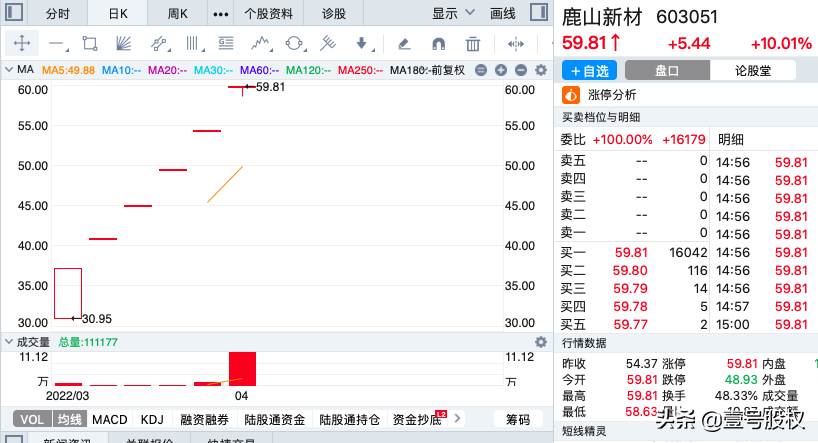Collapse the MA indicator row chevron
Viewport: 818px width, 443px height.
pos(9,69)
